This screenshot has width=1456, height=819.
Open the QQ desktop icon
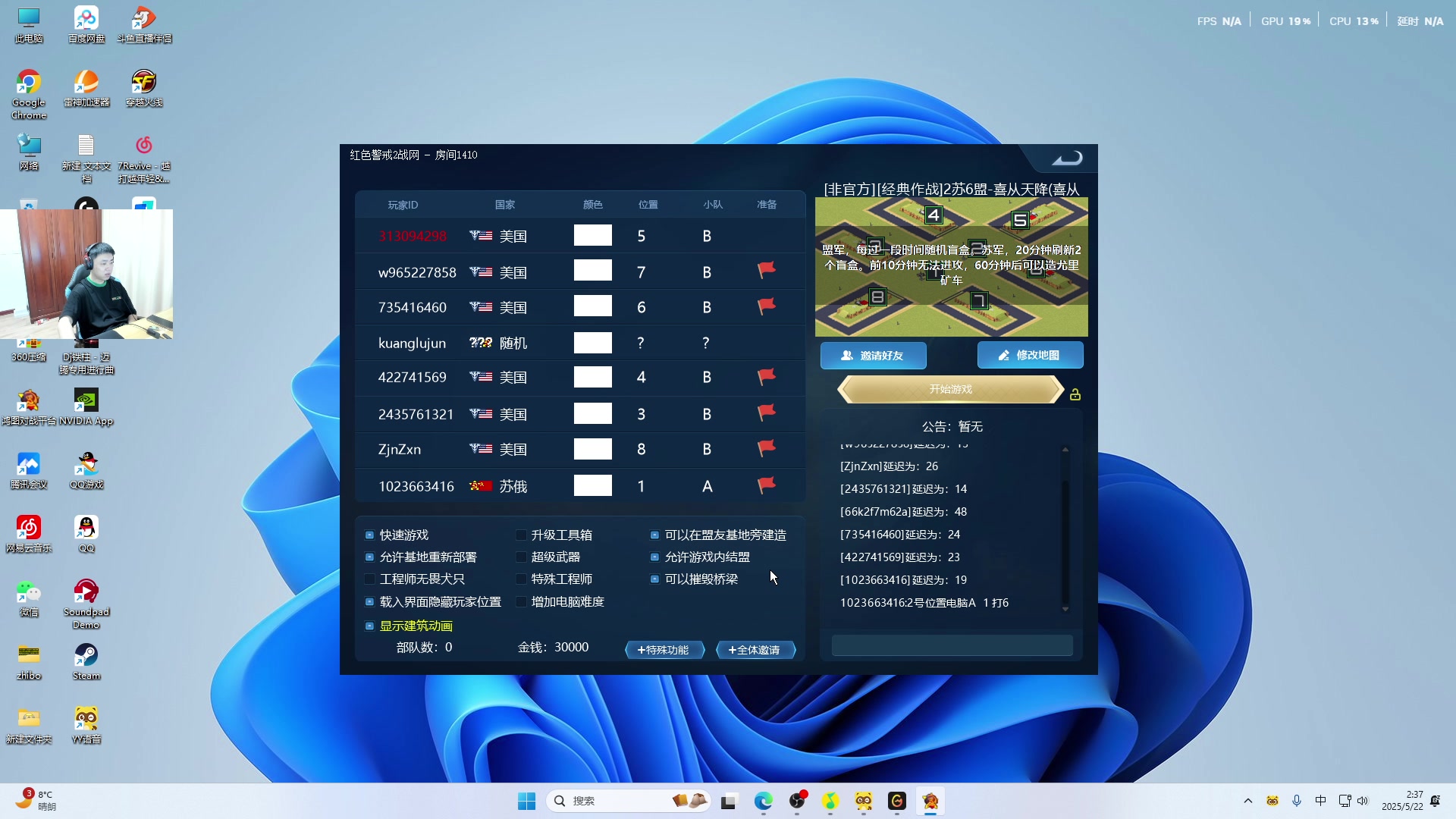86,534
